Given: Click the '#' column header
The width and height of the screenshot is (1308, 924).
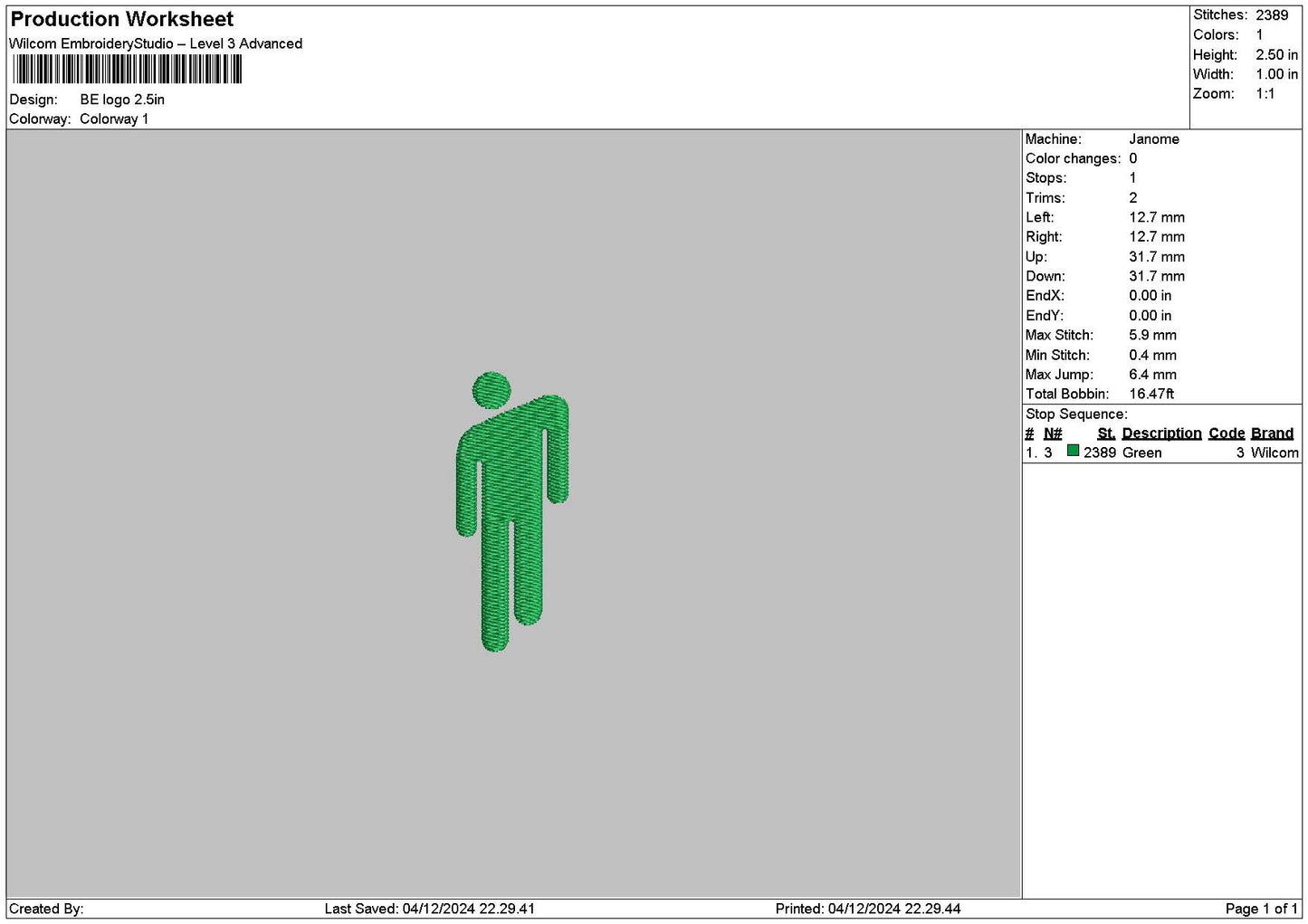Looking at the screenshot, I should pos(1029,433).
